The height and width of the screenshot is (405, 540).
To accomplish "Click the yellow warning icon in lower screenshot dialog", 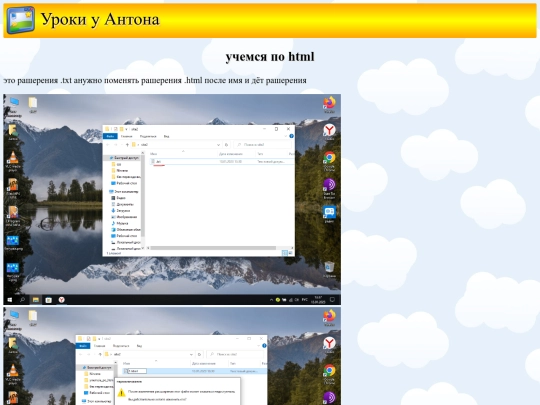I will pos(121,392).
